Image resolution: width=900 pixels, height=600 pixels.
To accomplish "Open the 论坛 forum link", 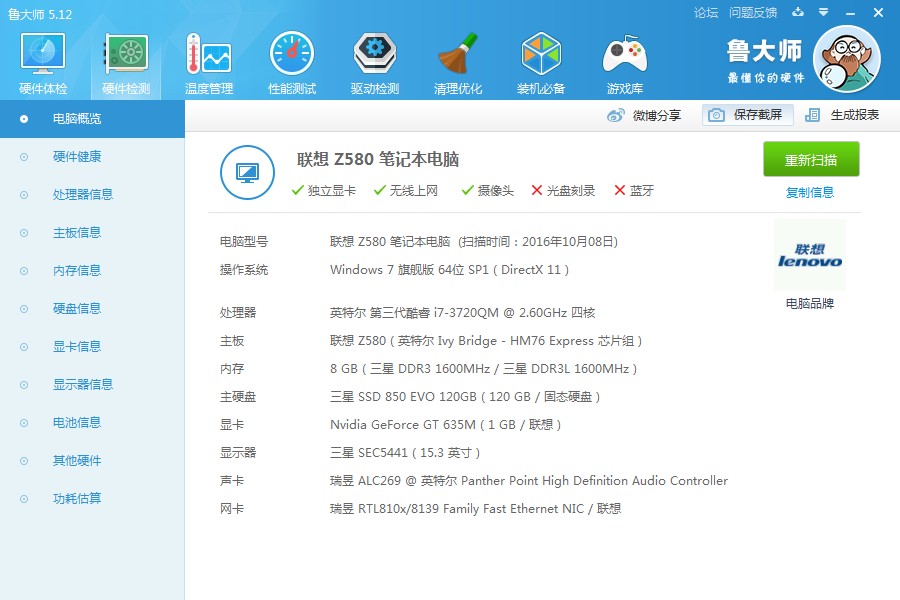I will (705, 13).
